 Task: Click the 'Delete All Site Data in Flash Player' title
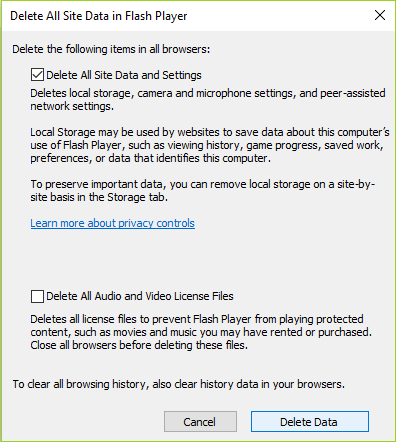(x=99, y=16)
